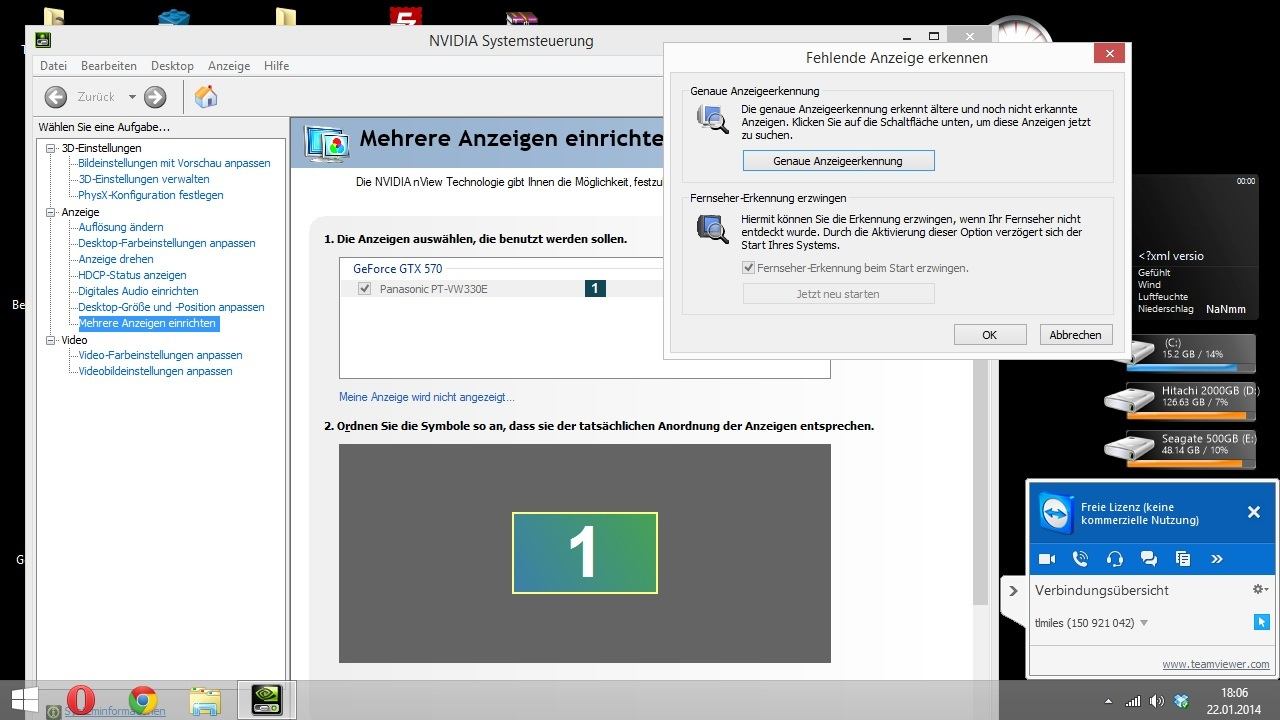This screenshot has height=720, width=1280.
Task: Collapse the 3D-Einstellungen tree node
Action: click(52, 148)
